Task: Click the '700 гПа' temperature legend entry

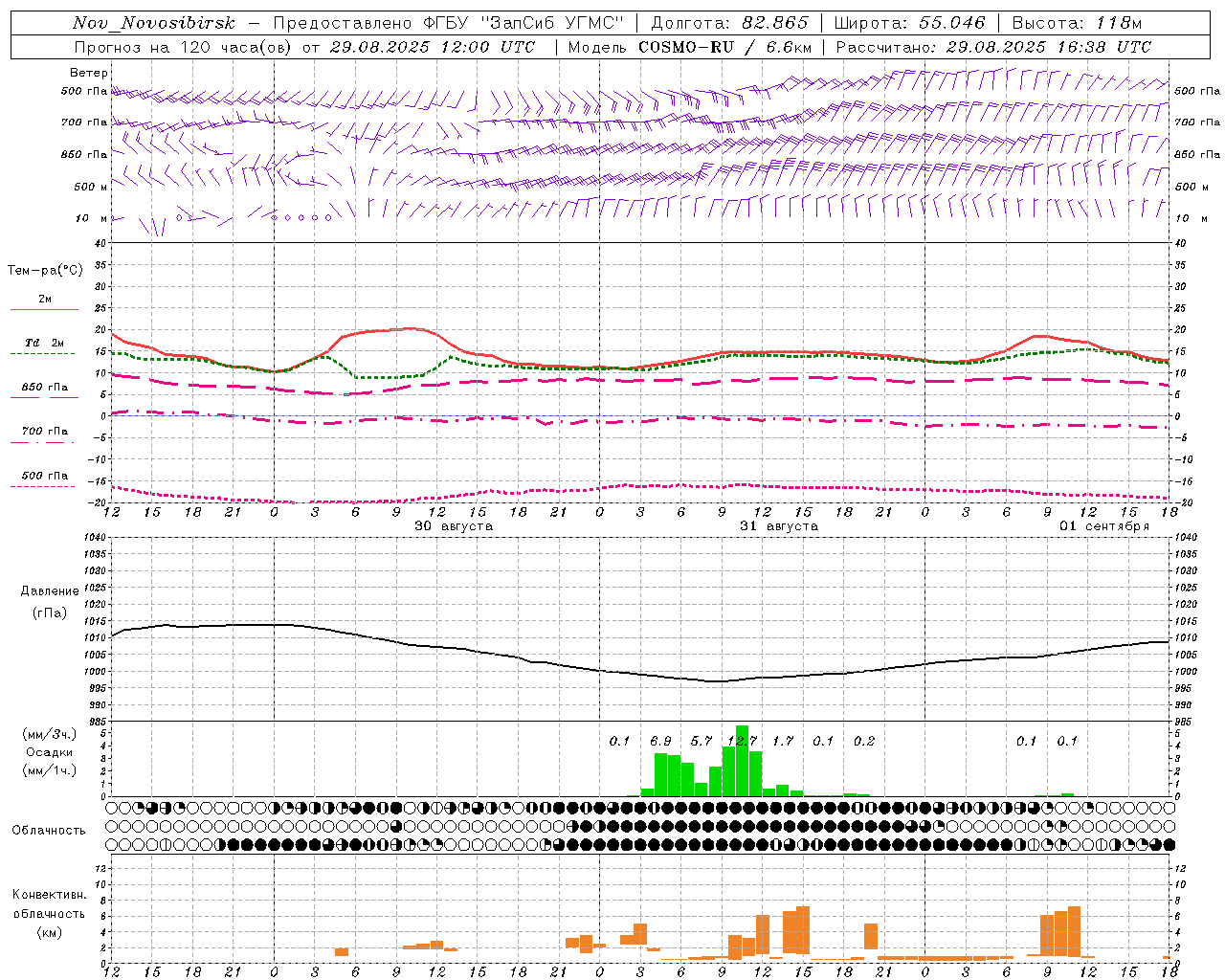Action: pos(45,432)
